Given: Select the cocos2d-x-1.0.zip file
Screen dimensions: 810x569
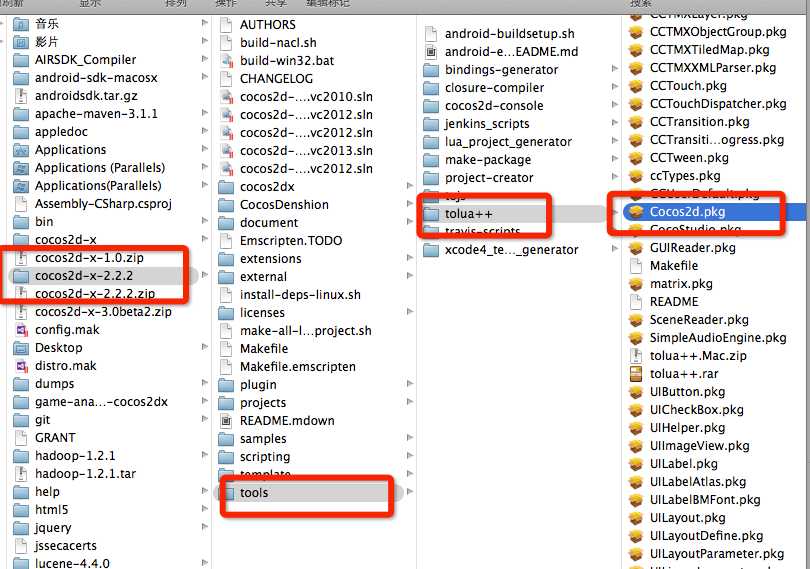Looking at the screenshot, I should coord(89,258).
